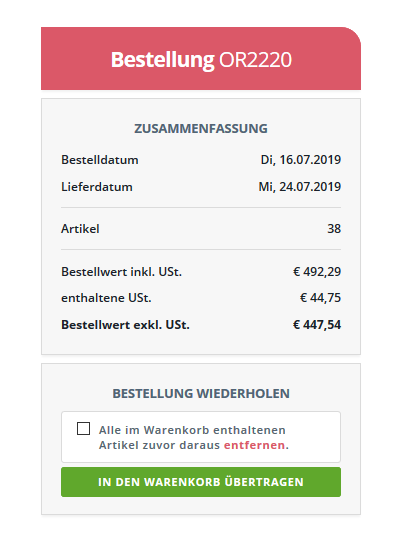Select the enthaltene USt. label

pyautogui.click(x=106, y=298)
